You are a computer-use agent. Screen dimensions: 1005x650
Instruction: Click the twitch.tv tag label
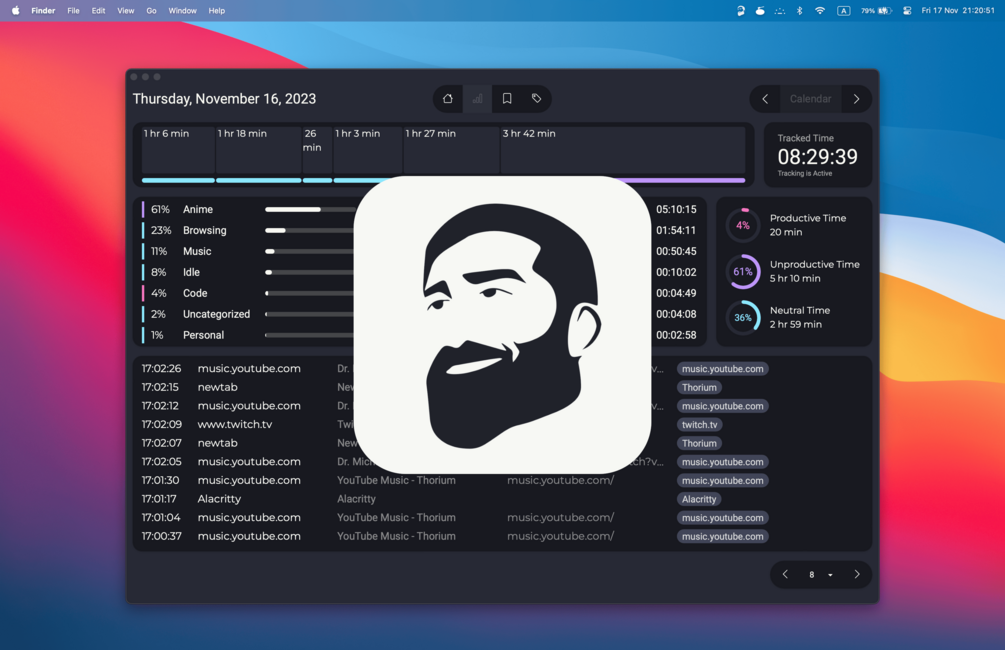[x=699, y=424]
